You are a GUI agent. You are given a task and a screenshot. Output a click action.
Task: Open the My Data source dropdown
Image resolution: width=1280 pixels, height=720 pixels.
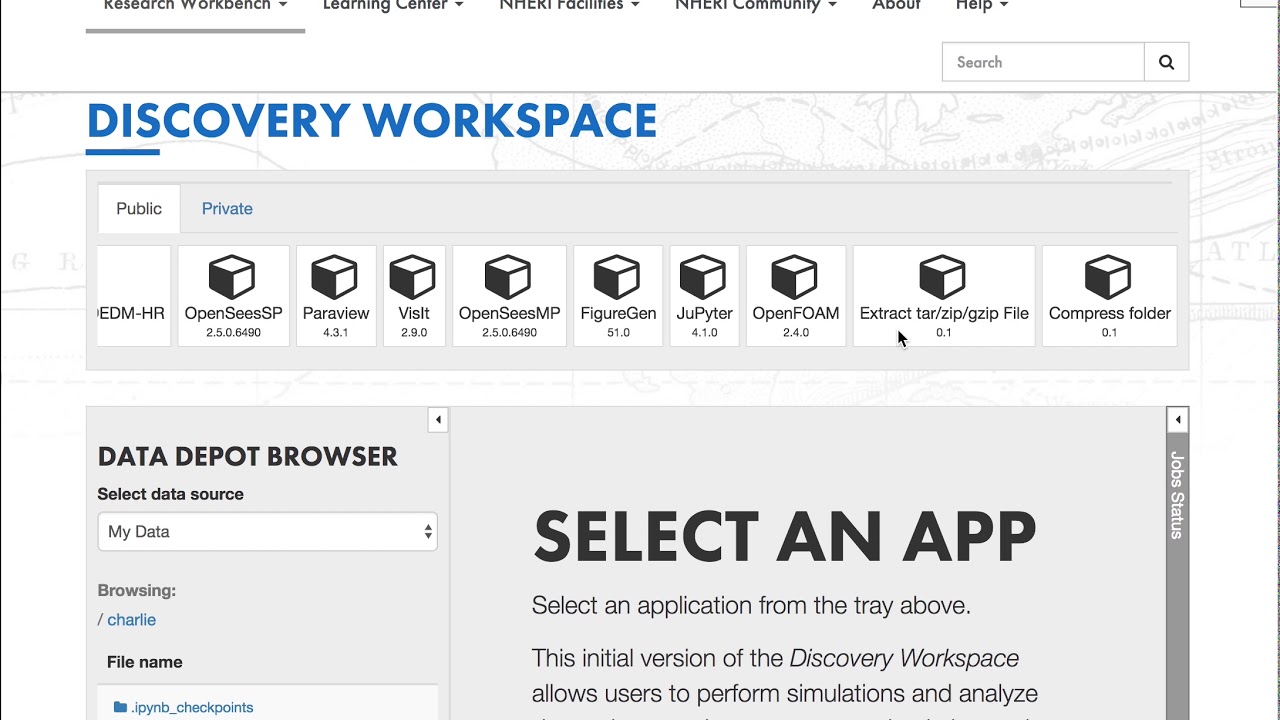pos(267,532)
